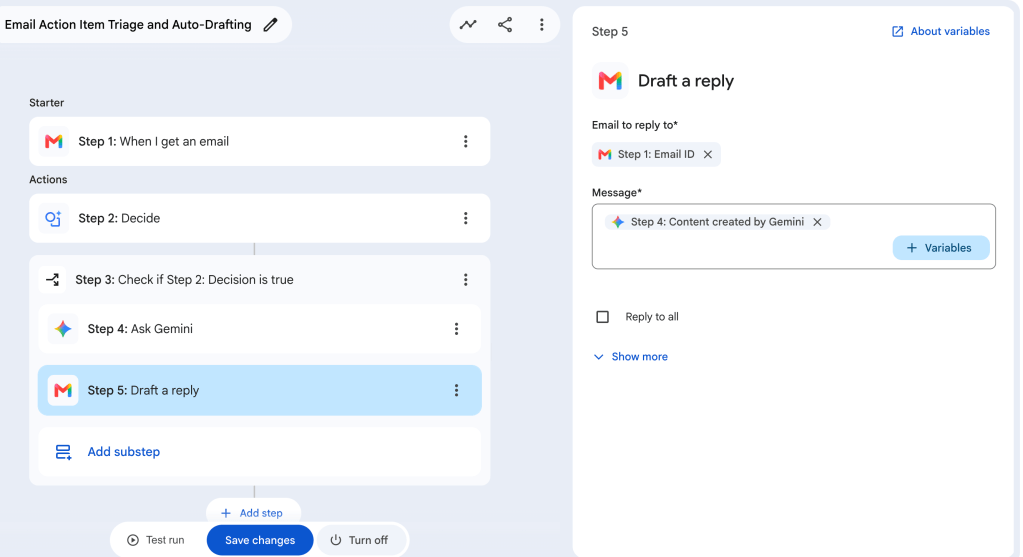Viewport: 1023px width, 557px height.
Task: Enable the Reply to all checkbox
Action: coord(603,317)
